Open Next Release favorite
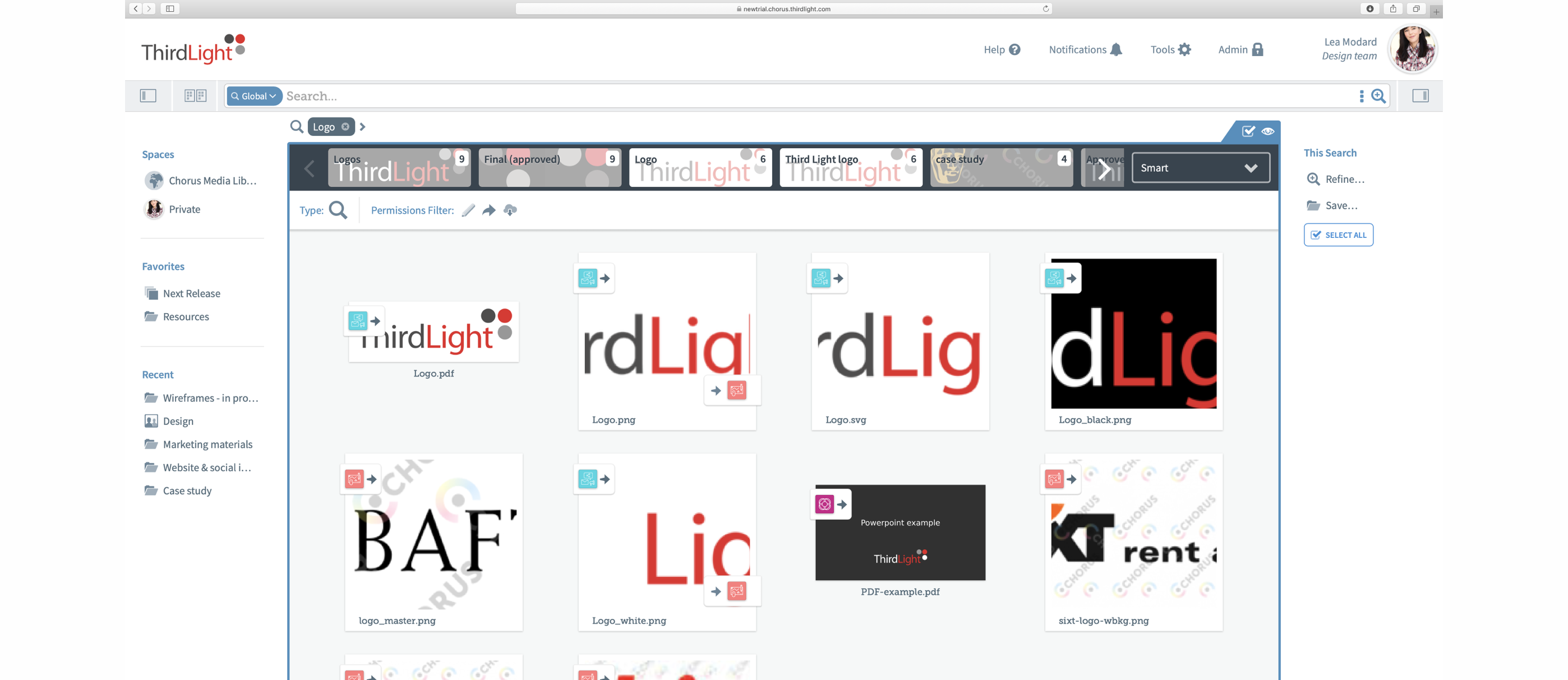 pos(183,293)
